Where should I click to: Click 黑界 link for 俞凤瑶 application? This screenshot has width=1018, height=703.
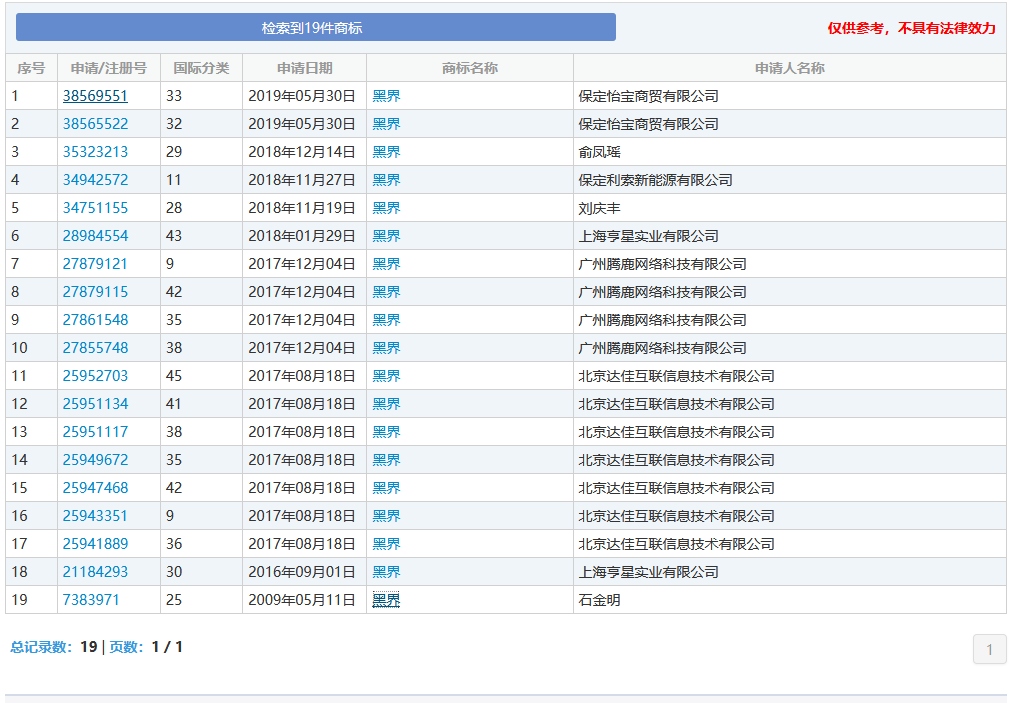384,152
